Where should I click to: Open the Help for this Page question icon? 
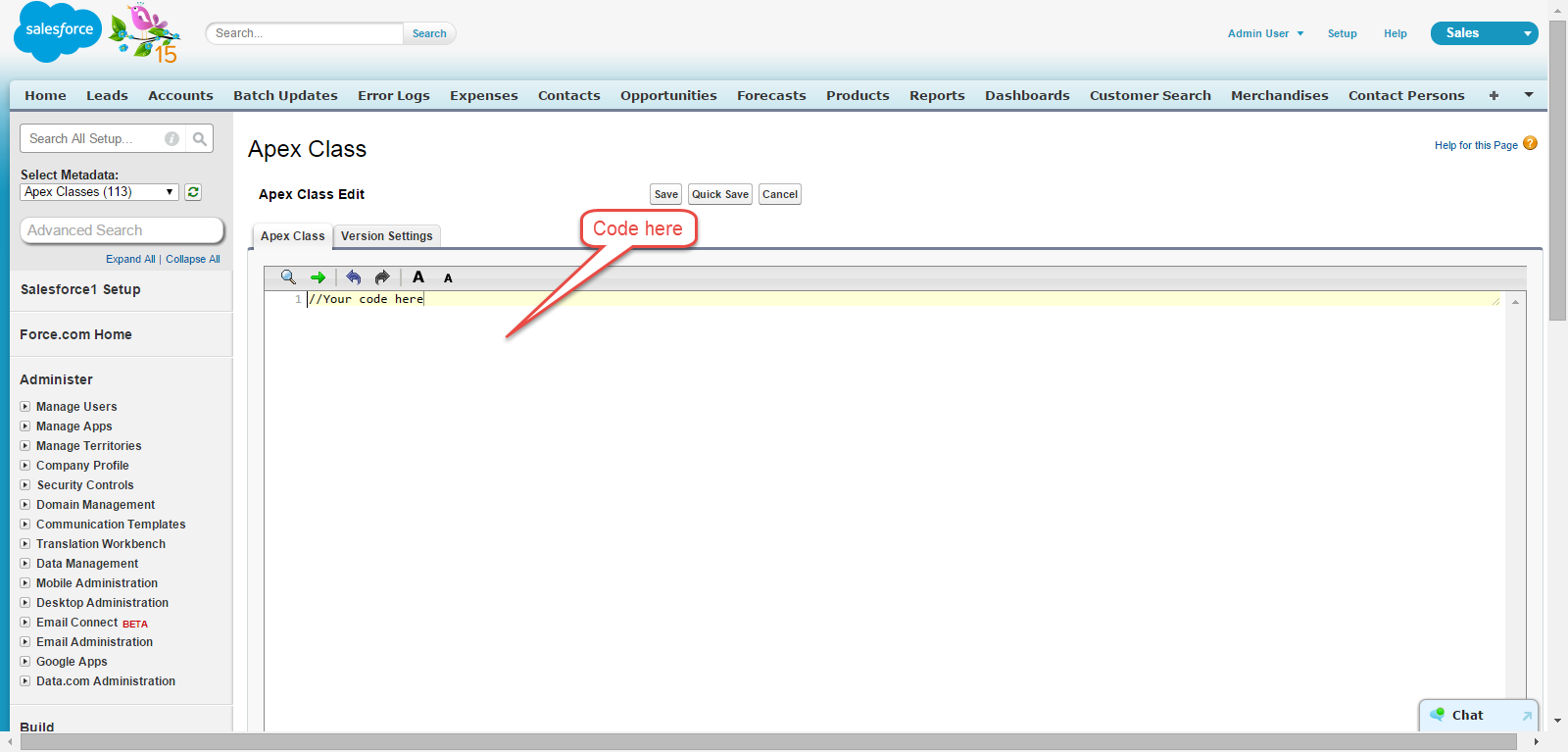[1530, 143]
